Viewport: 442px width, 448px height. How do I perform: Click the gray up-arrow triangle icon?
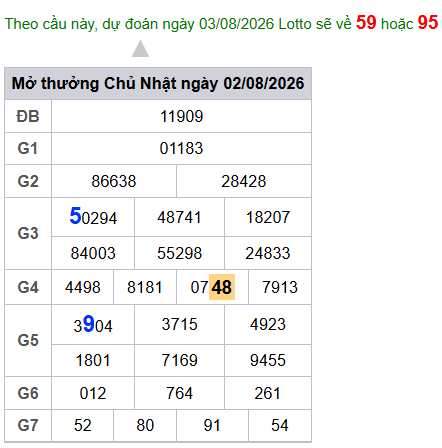coord(140,49)
